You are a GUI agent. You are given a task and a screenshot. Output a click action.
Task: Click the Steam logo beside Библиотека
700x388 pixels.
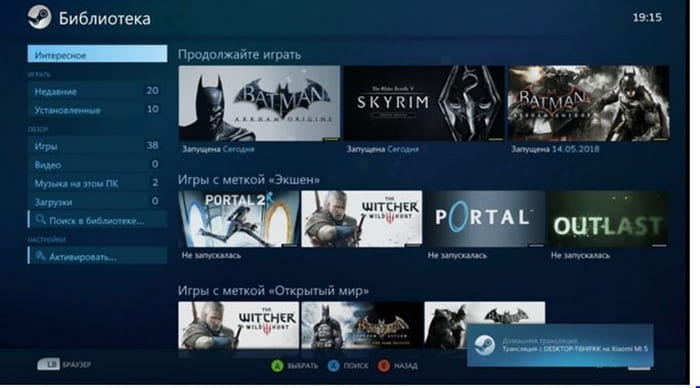39,17
